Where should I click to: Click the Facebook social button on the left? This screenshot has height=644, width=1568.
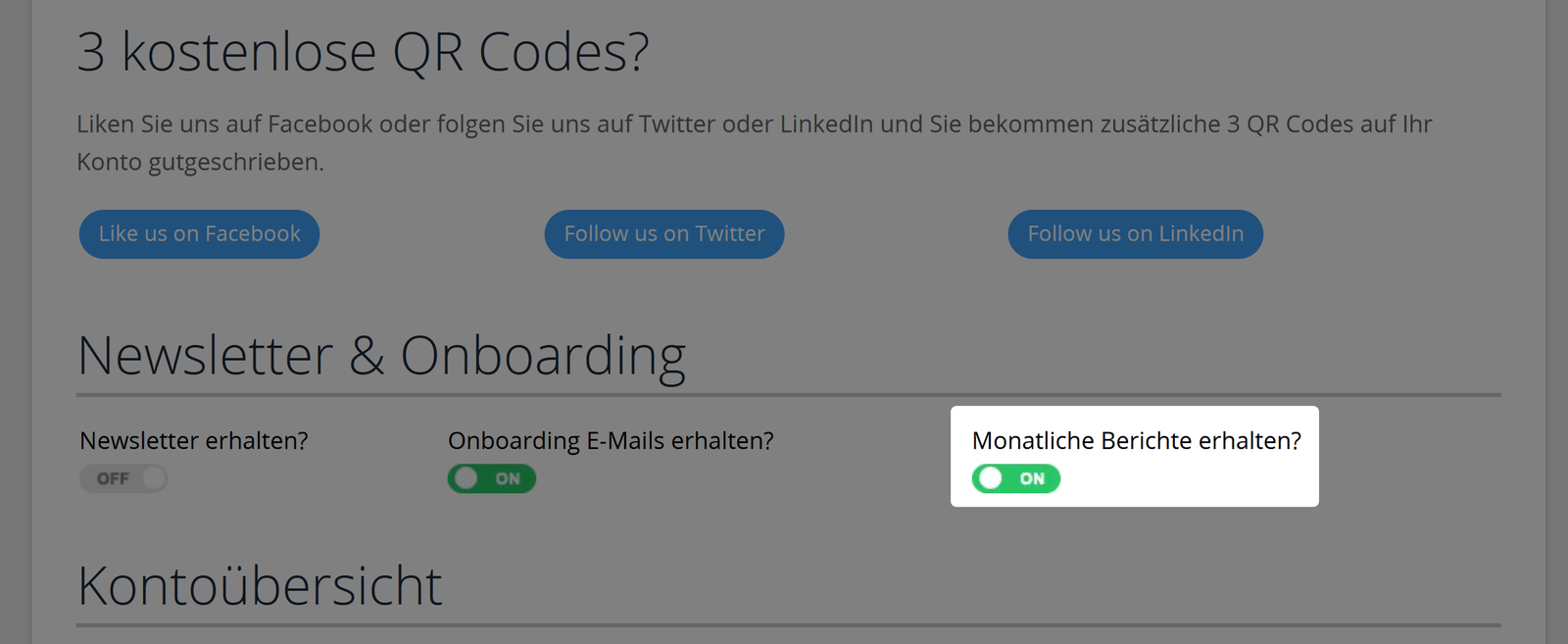(x=199, y=233)
